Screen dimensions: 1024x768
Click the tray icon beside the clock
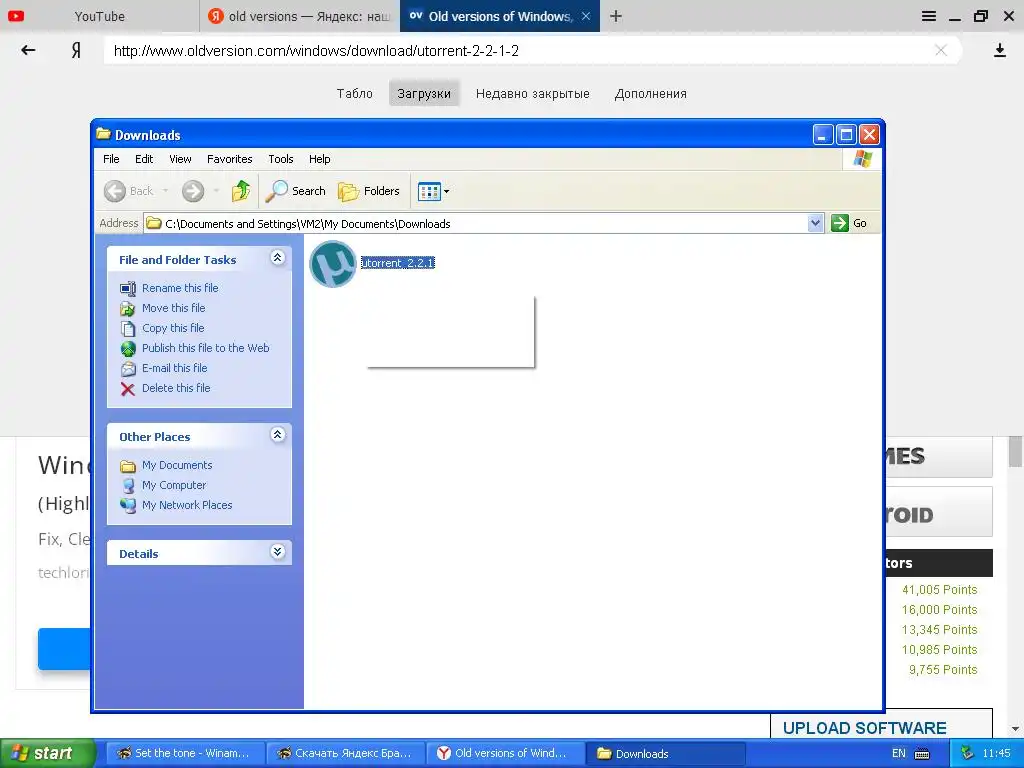[x=967, y=753]
